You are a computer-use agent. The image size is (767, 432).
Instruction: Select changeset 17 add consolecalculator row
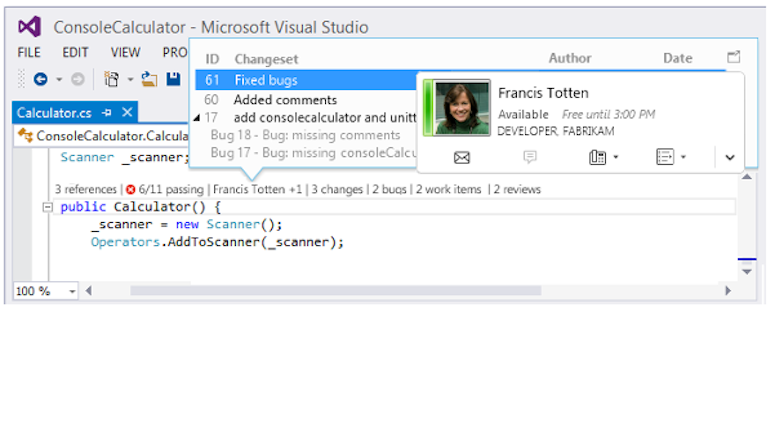click(x=310, y=118)
